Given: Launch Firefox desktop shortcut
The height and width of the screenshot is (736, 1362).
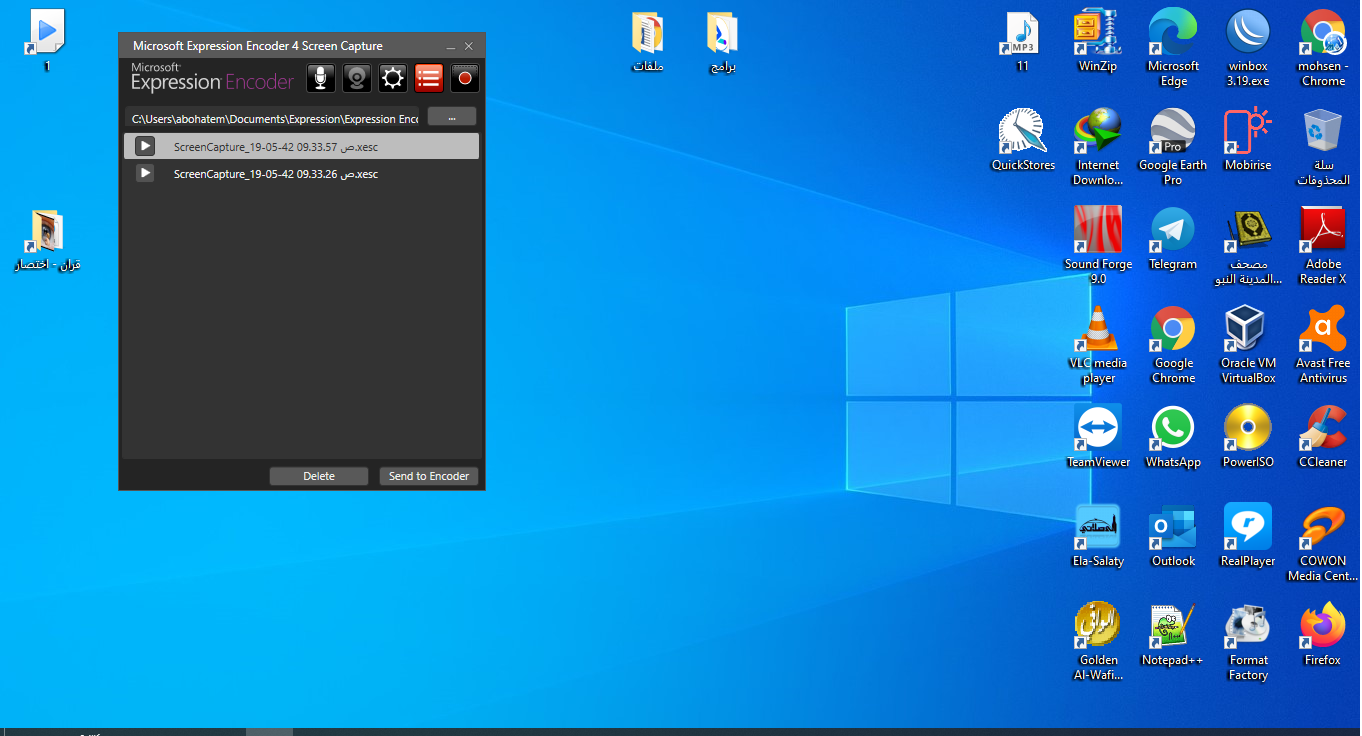Looking at the screenshot, I should pos(1323,634).
